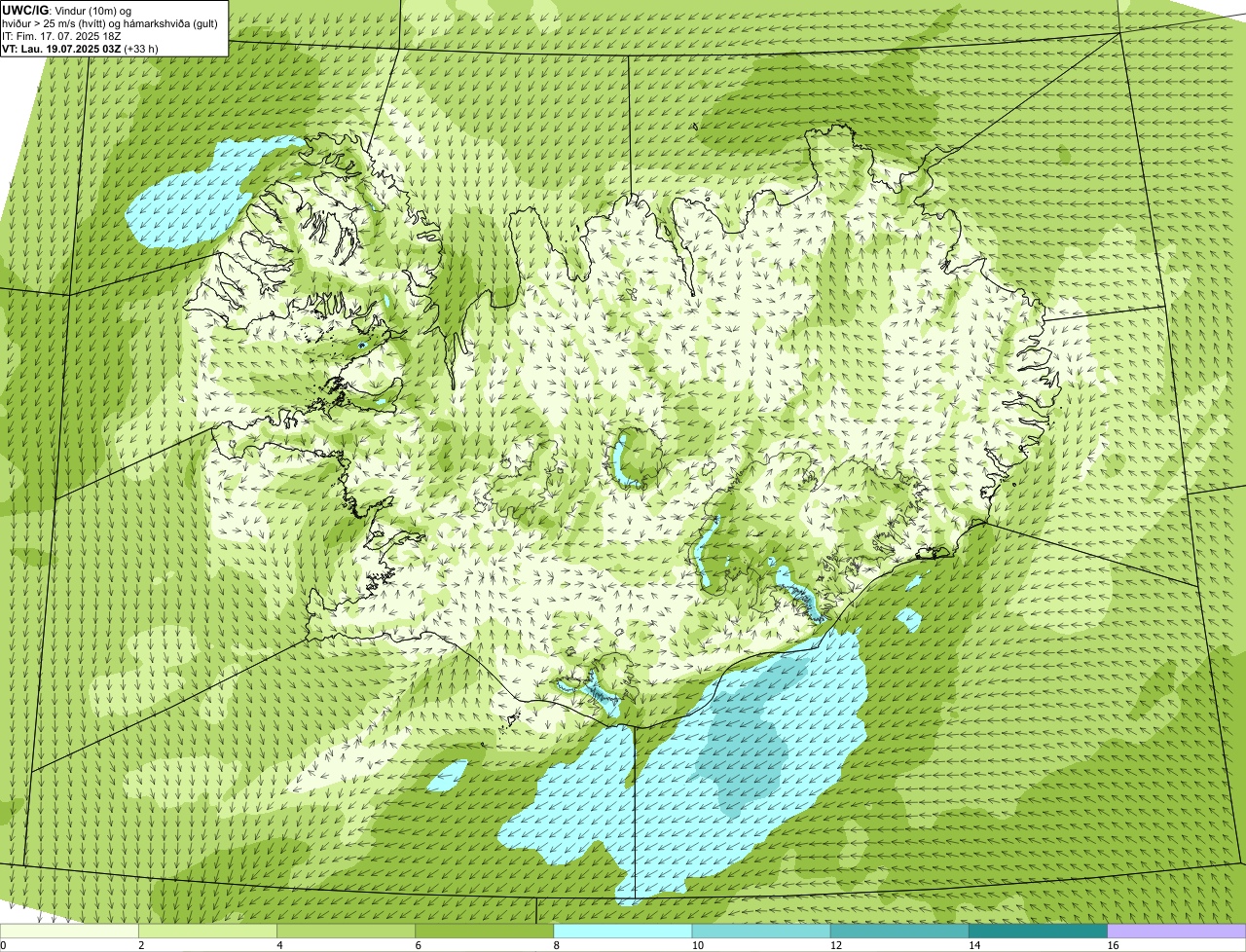Click the "12" label on the color scale

tap(835, 945)
